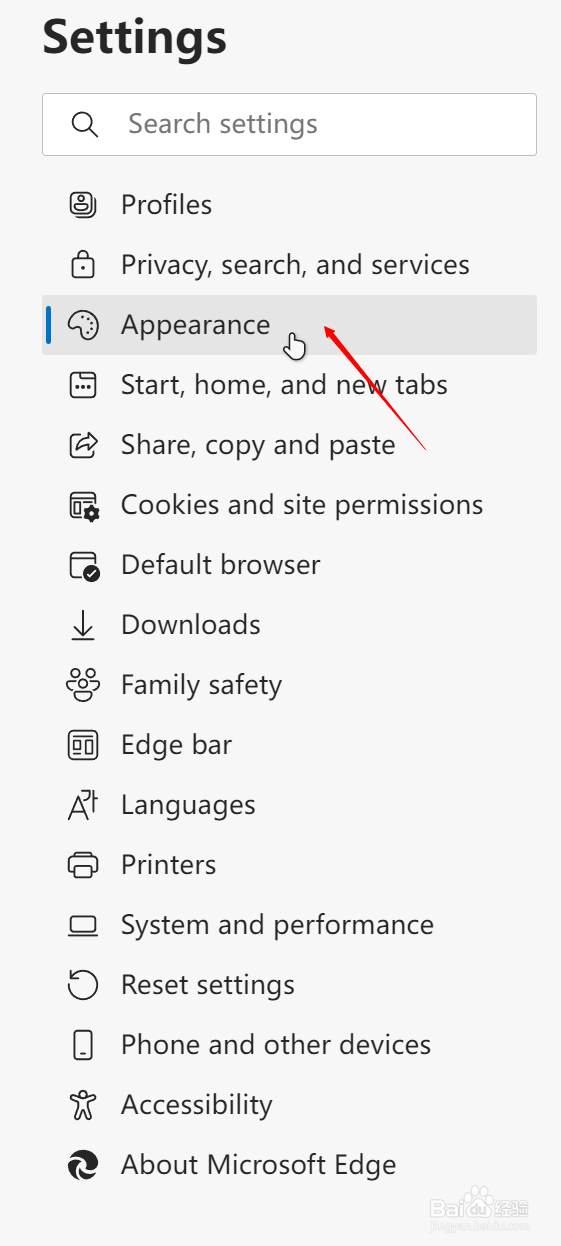The width and height of the screenshot is (561, 1246).
Task: Focus the Search settings input field
Action: (290, 124)
